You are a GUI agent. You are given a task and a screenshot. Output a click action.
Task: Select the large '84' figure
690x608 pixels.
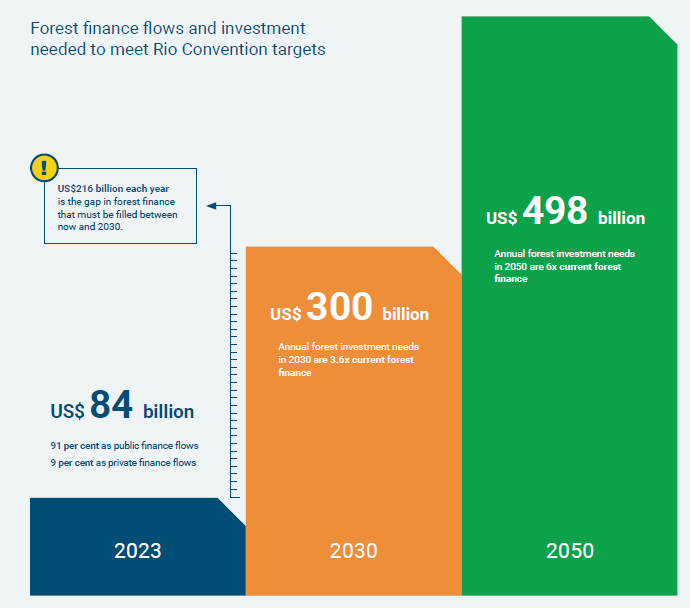(111, 405)
